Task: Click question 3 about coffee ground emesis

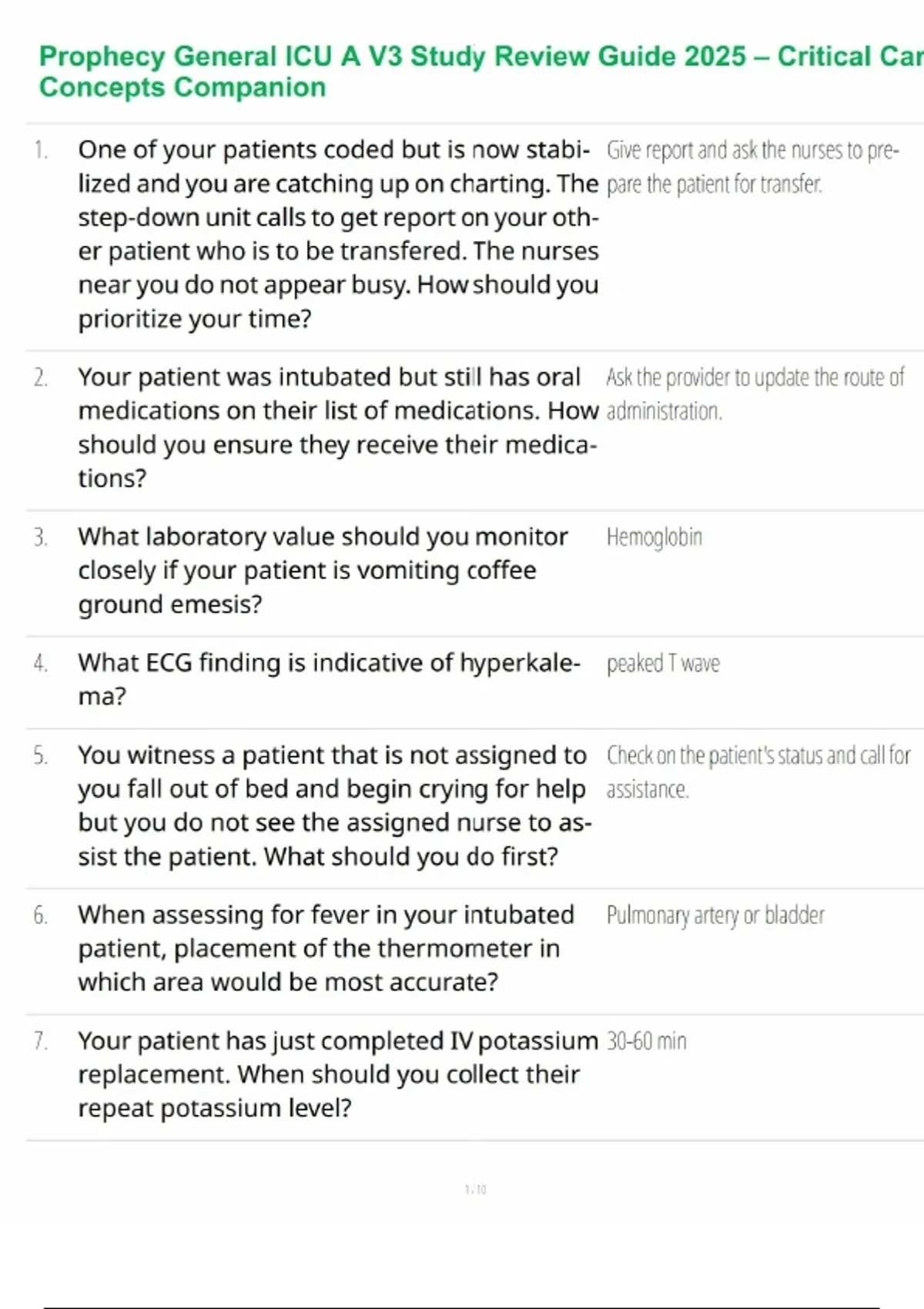Action: click(322, 571)
